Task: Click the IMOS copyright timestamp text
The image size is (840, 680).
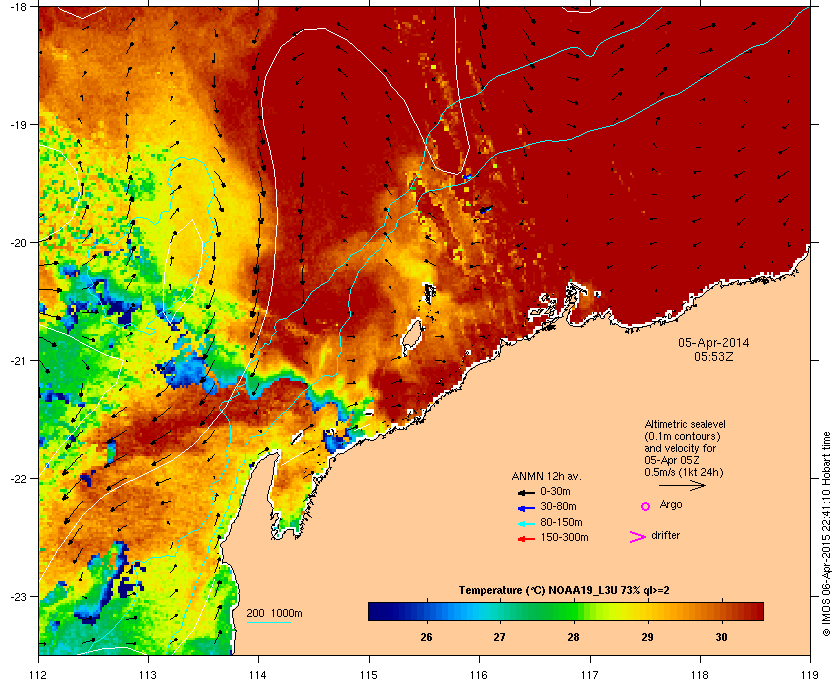Action: pyautogui.click(x=826, y=535)
